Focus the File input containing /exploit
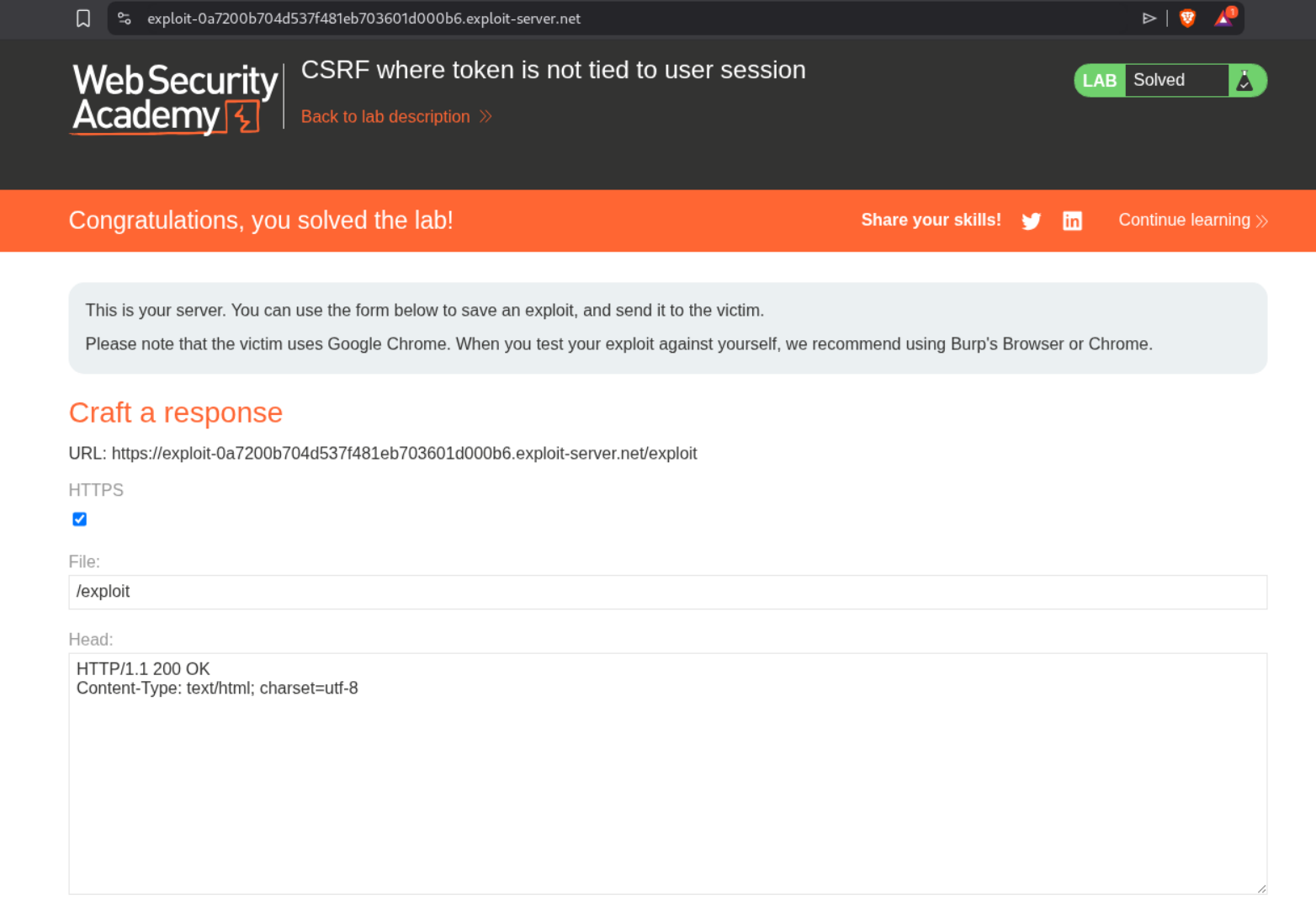Image resolution: width=1316 pixels, height=899 pixels. tap(667, 592)
